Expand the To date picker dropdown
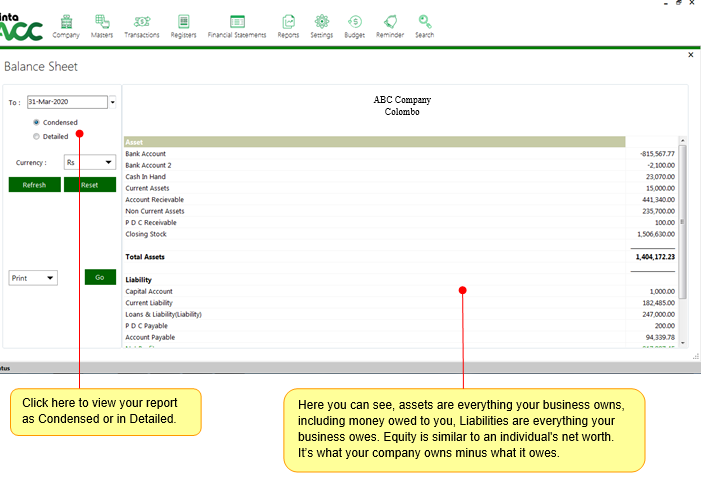Image resolution: width=706 pixels, height=487 pixels. pos(113,102)
